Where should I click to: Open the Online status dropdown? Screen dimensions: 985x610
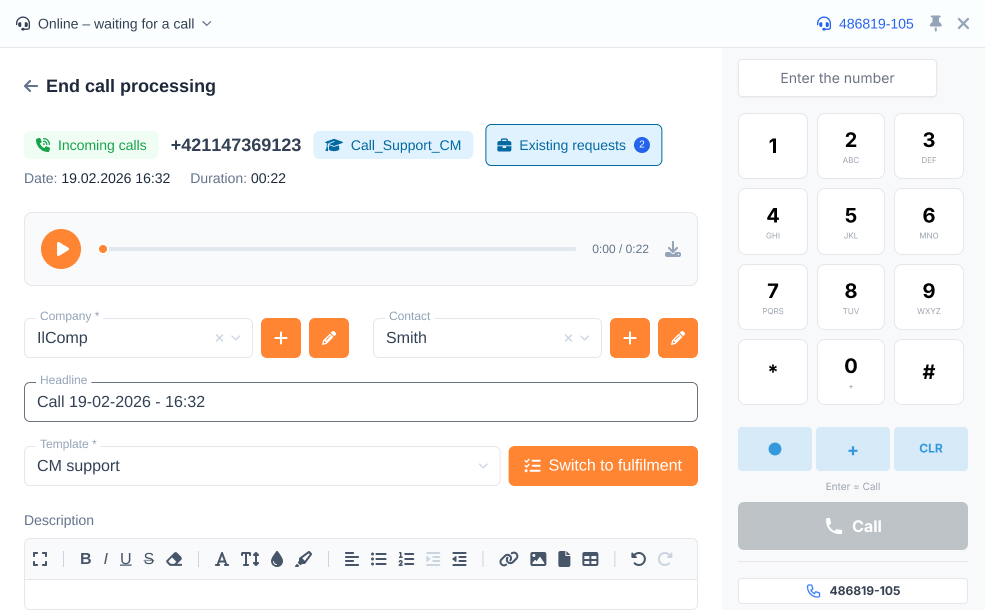tap(114, 23)
